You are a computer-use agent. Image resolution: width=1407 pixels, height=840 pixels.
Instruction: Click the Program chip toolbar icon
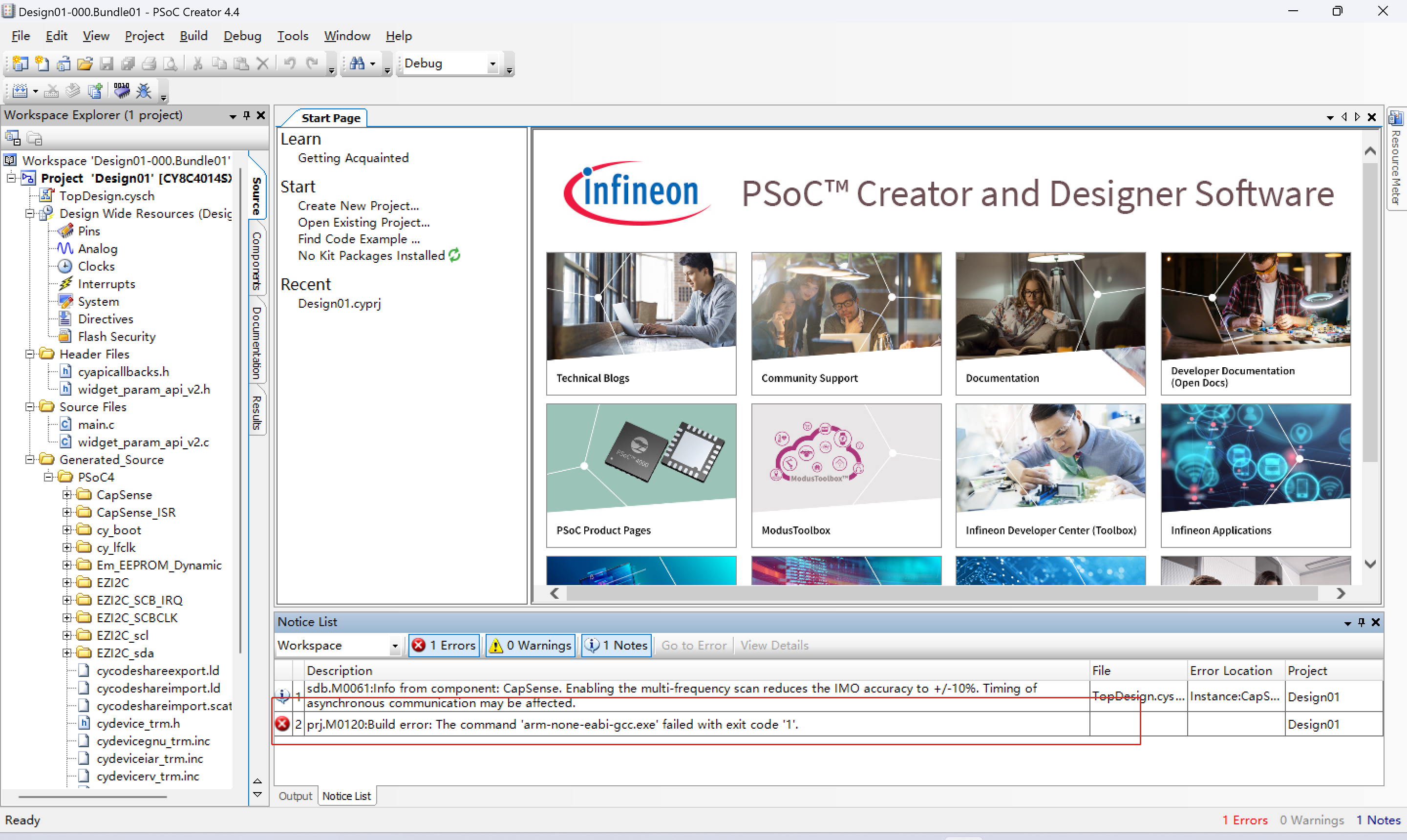(x=122, y=90)
